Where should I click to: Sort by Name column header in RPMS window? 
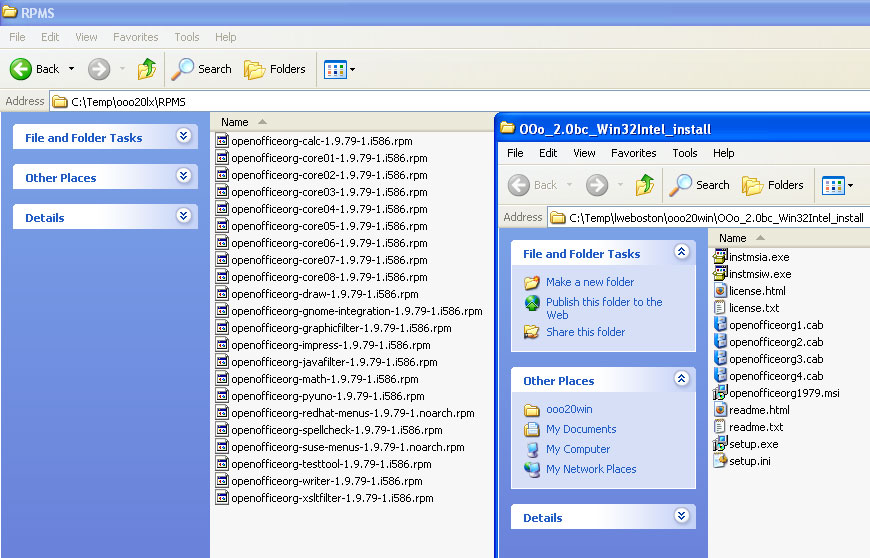(235, 122)
